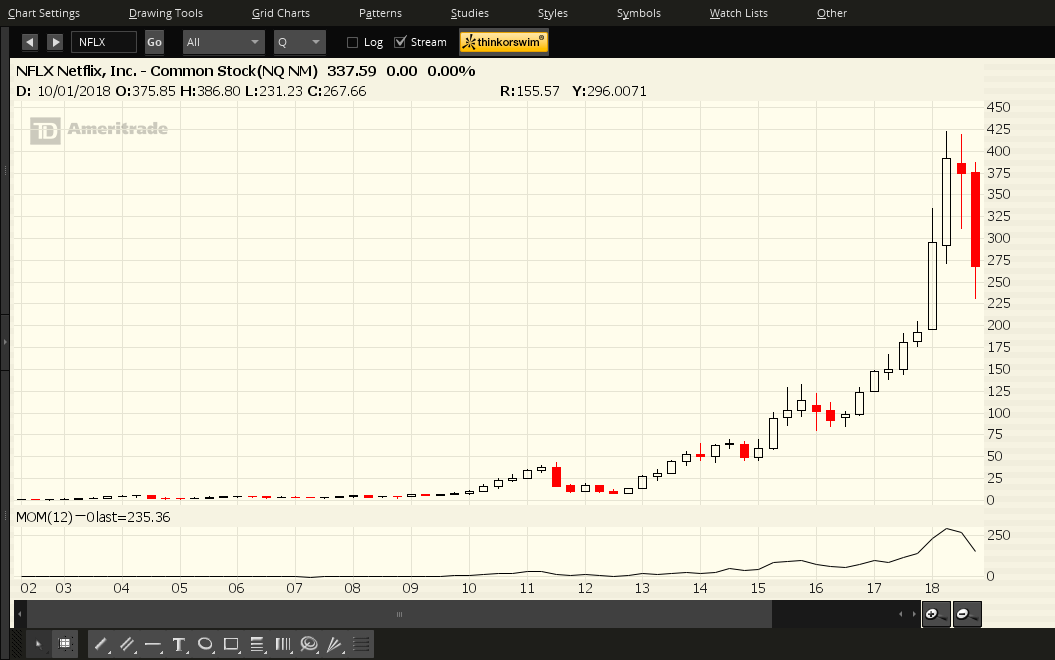This screenshot has width=1055, height=660.
Task: Open the Drawing Tools menu
Action: tap(166, 13)
